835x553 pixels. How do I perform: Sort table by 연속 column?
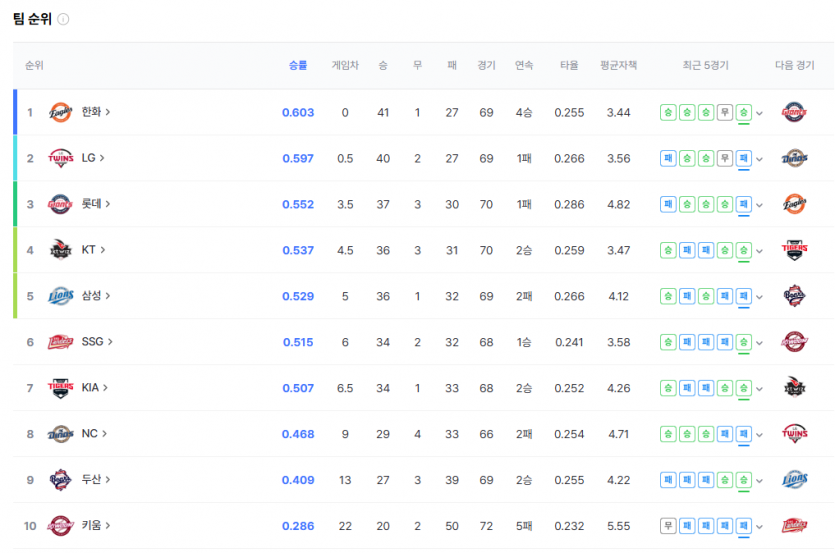pyautogui.click(x=524, y=65)
